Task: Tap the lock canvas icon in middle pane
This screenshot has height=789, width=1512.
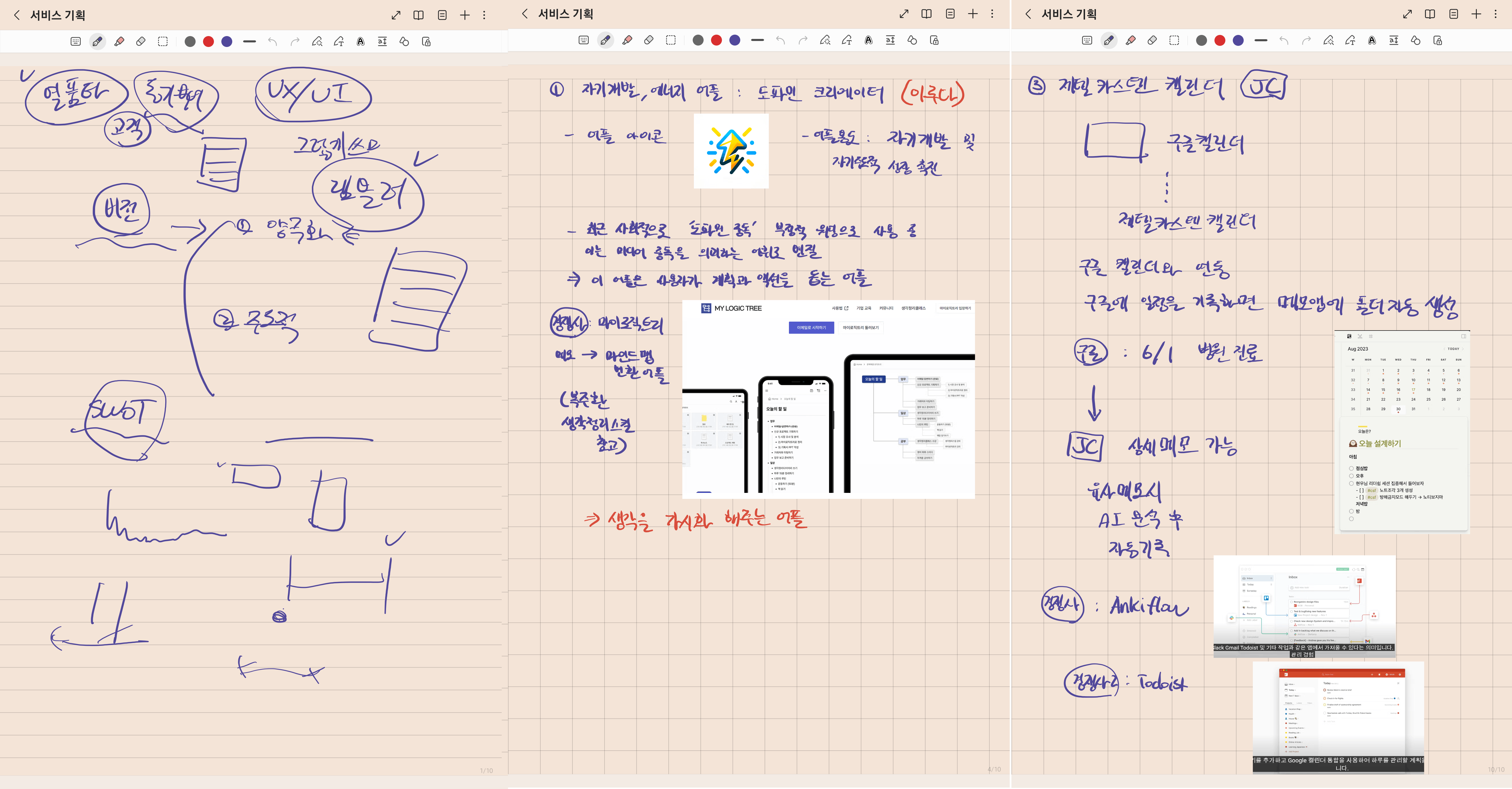Action: 934,40
